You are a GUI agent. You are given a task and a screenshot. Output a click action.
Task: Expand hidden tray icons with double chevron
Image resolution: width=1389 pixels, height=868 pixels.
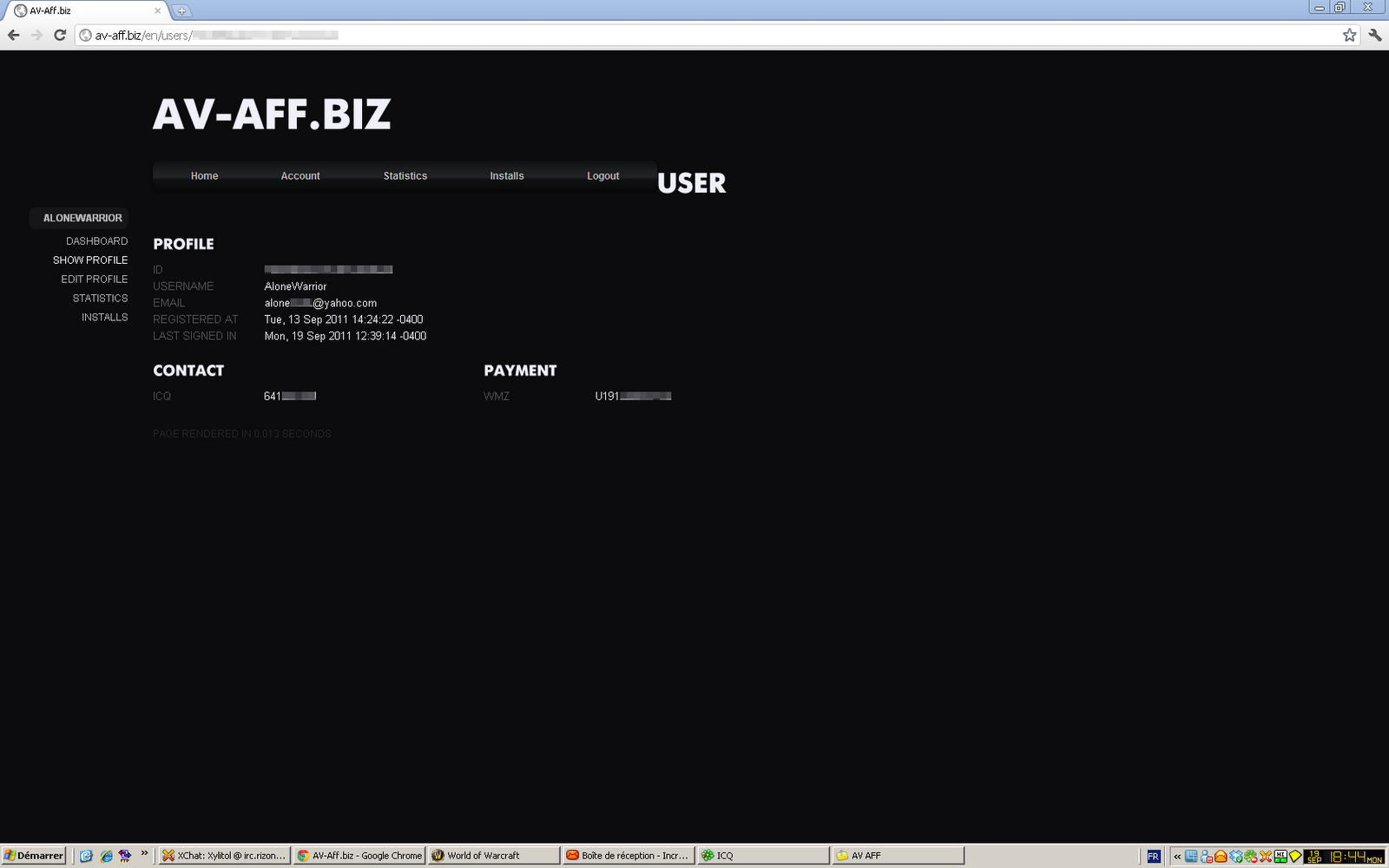pos(1177,857)
